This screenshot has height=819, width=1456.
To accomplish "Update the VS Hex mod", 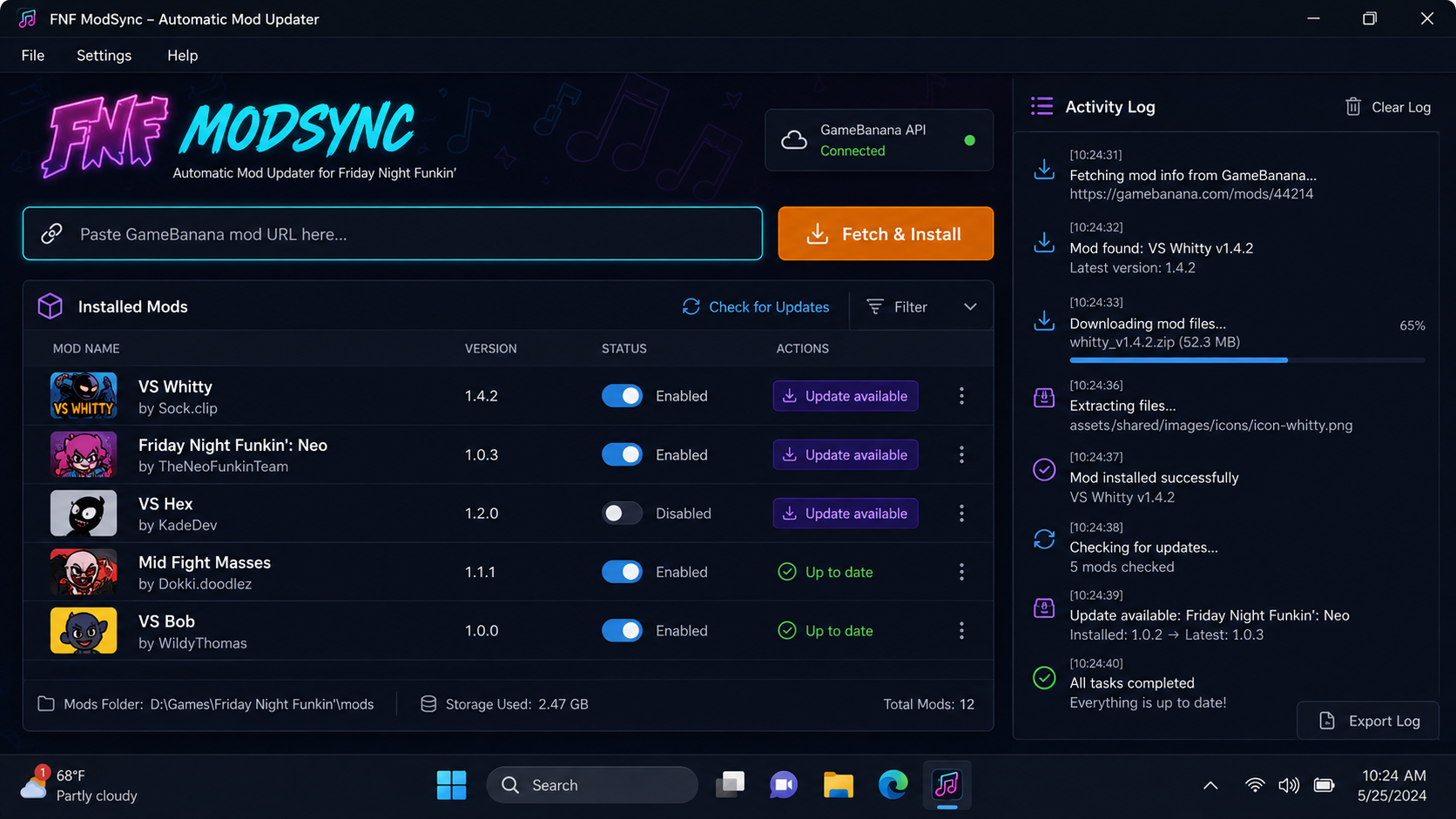I will [846, 514].
